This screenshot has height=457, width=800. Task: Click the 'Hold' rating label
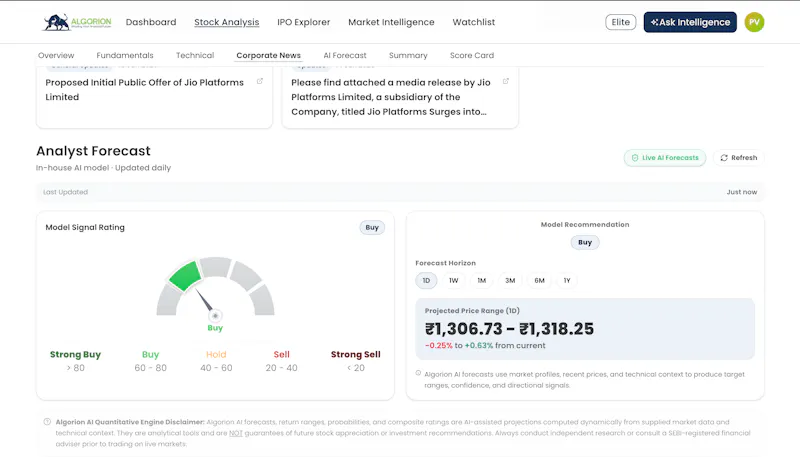[x=216, y=354]
